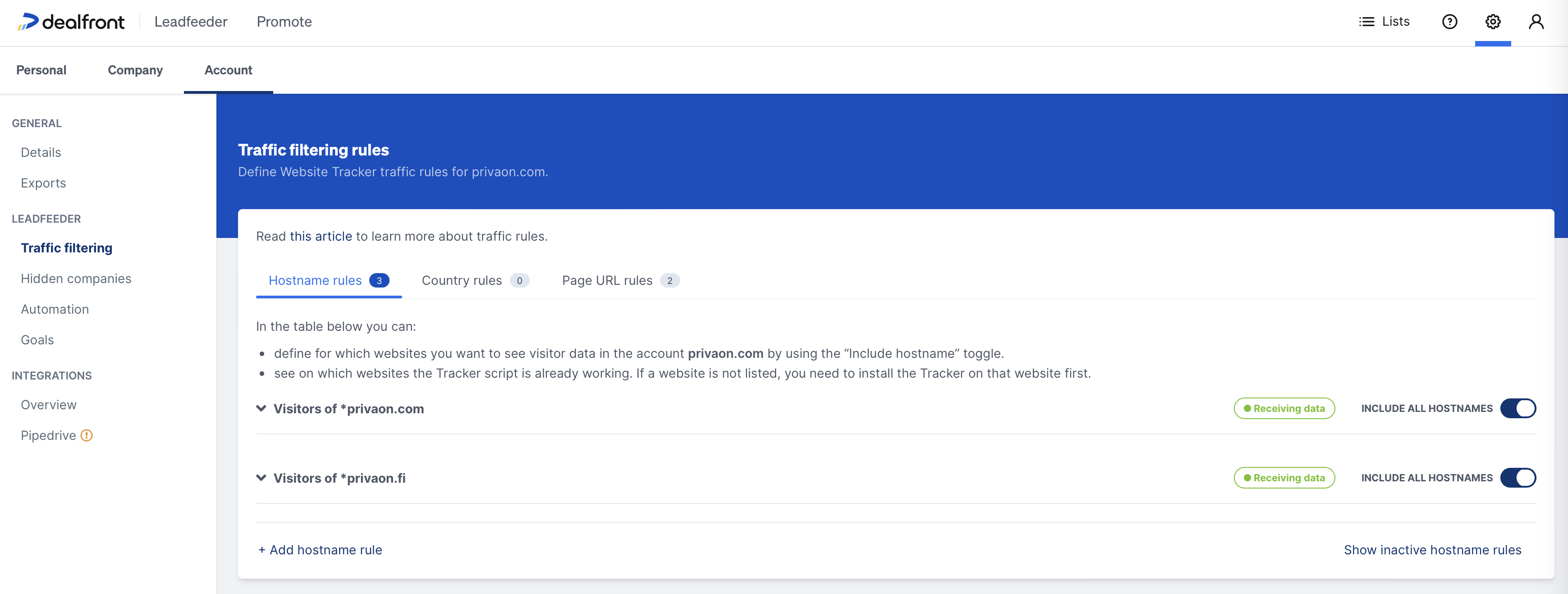Click Add hostname rule
Screen dimensions: 1568x594
tap(320, 549)
